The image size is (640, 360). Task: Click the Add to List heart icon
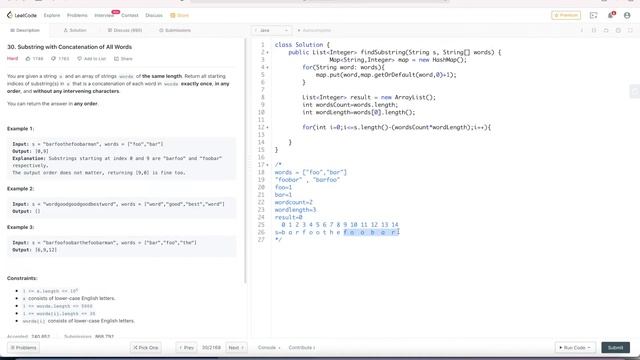(x=79, y=59)
